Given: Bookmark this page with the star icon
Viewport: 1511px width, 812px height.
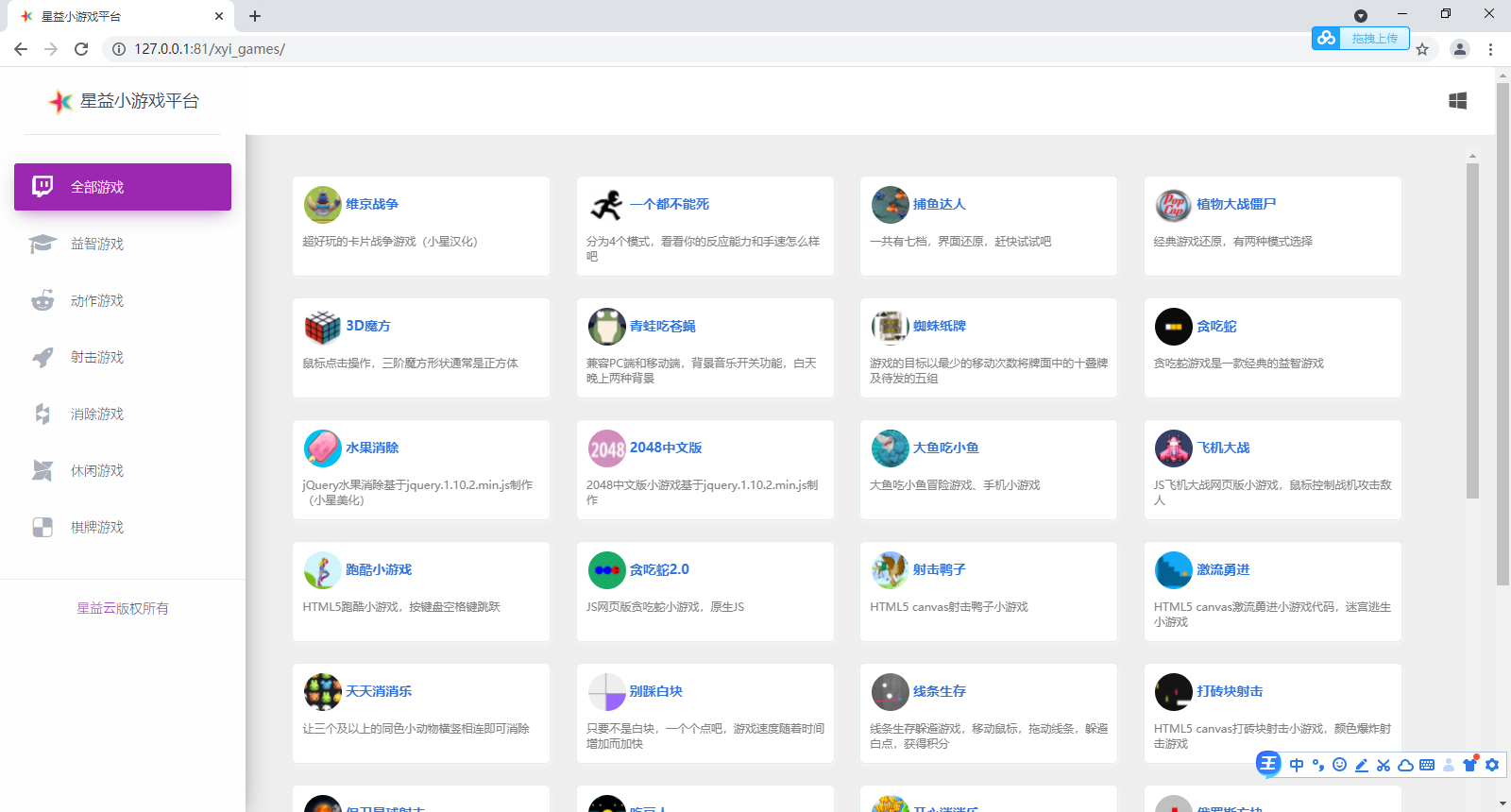Looking at the screenshot, I should [1422, 49].
